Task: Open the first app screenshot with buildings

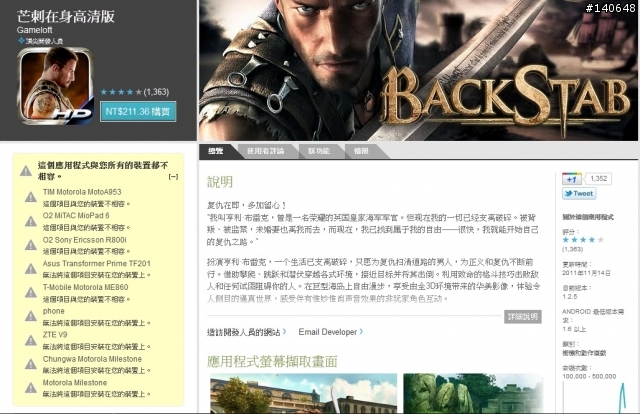Action: click(303, 394)
